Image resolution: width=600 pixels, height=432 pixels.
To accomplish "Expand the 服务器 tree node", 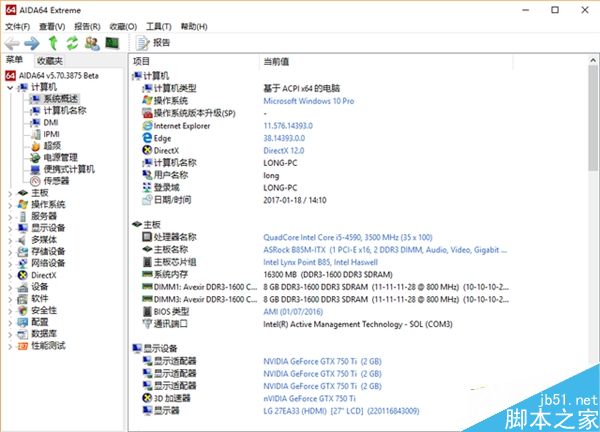I will 10,217.
